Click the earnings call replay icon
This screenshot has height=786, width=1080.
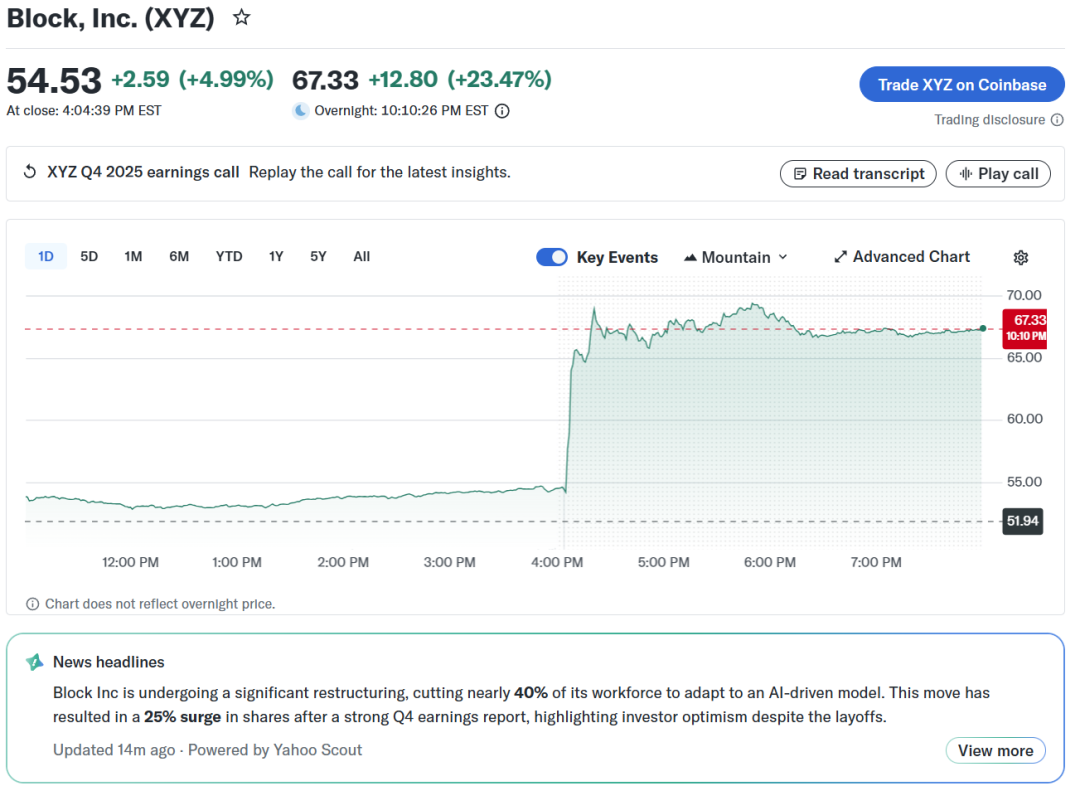pyautogui.click(x=30, y=173)
